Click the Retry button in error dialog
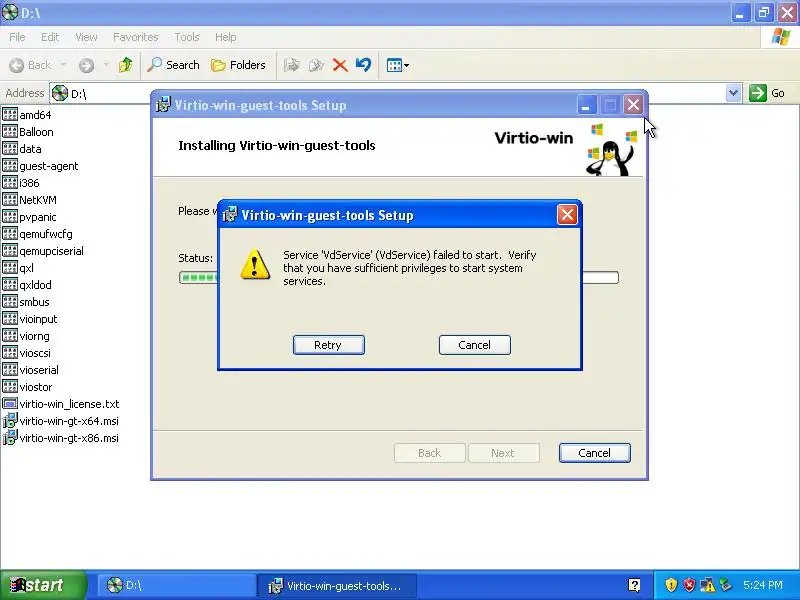Viewport: 800px width, 600px height. click(329, 345)
